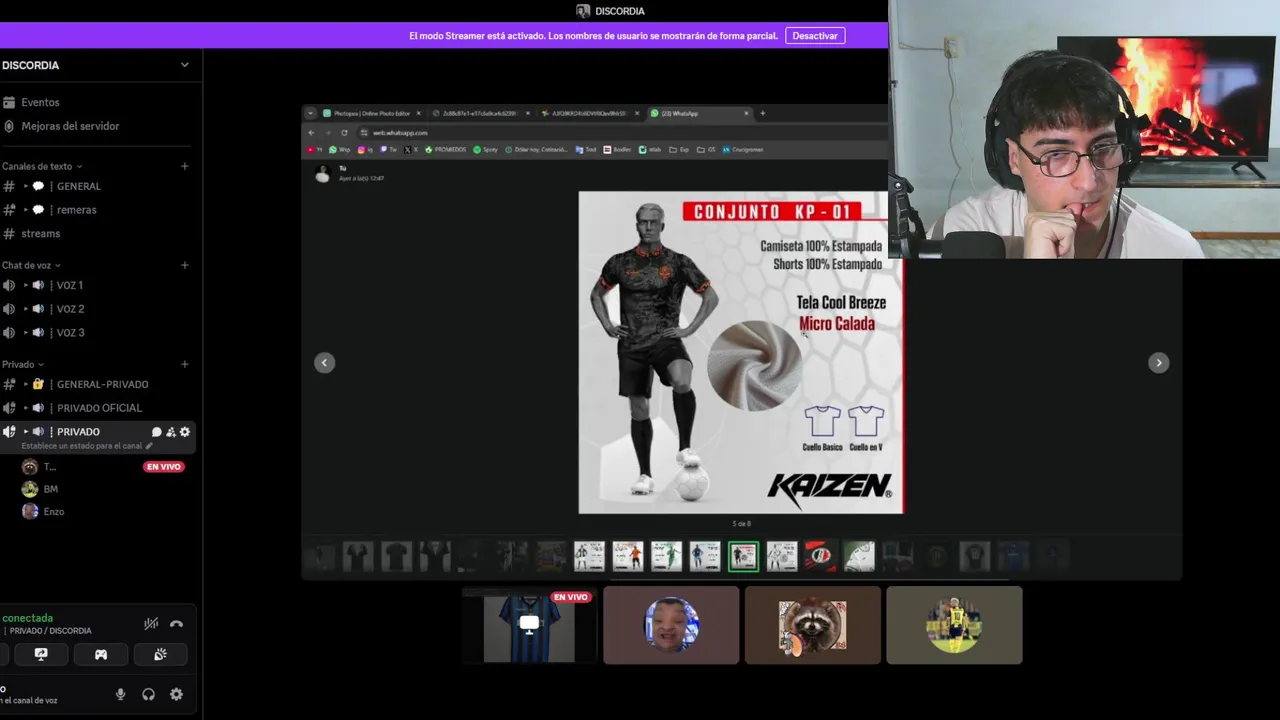The height and width of the screenshot is (720, 1280).
Task: Open the GENERAL text channel
Action: pyautogui.click(x=79, y=186)
